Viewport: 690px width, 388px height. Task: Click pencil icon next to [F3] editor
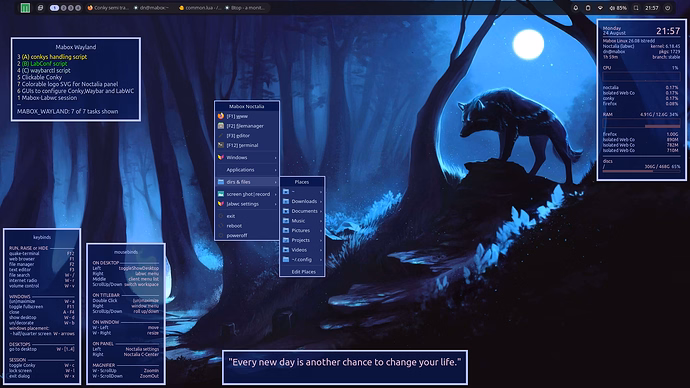point(221,135)
